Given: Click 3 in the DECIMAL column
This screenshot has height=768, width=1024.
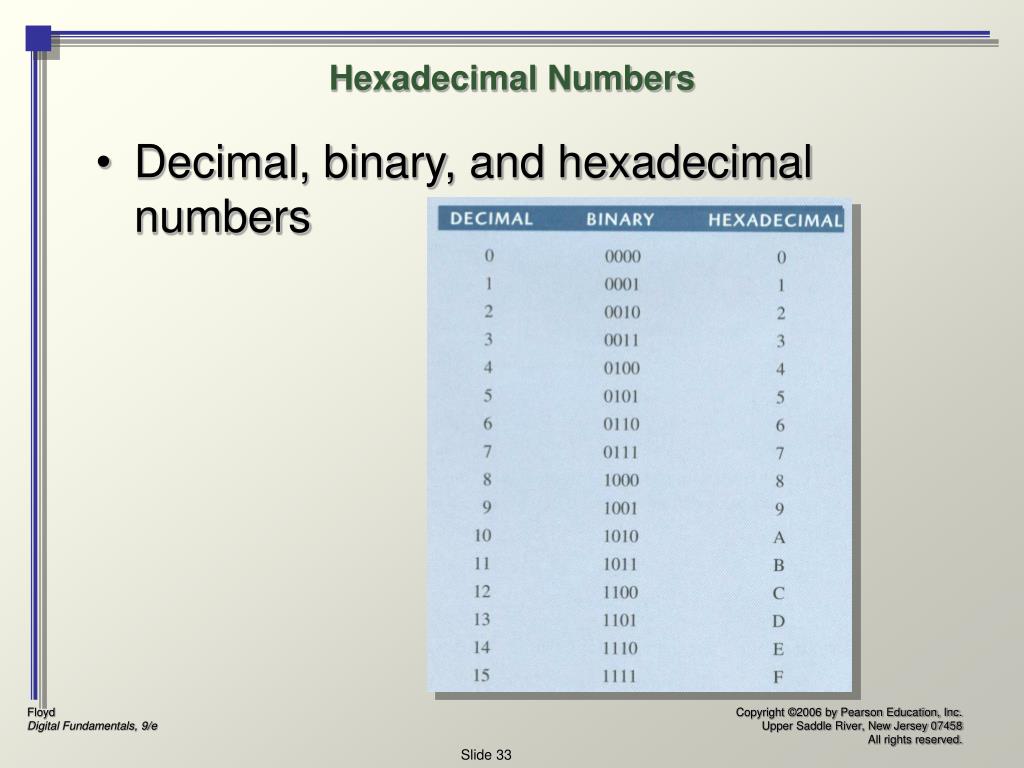Looking at the screenshot, I should (488, 340).
